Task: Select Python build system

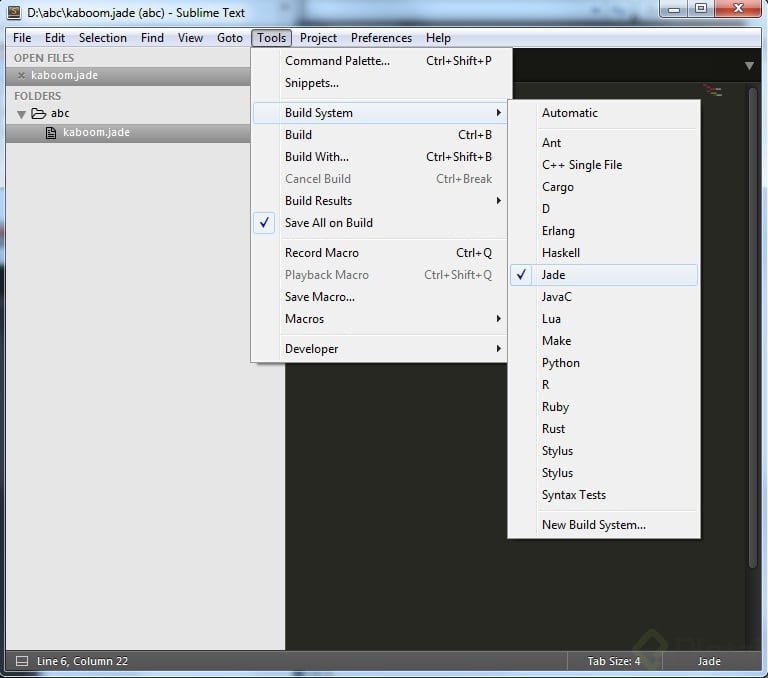Action: 604,363
